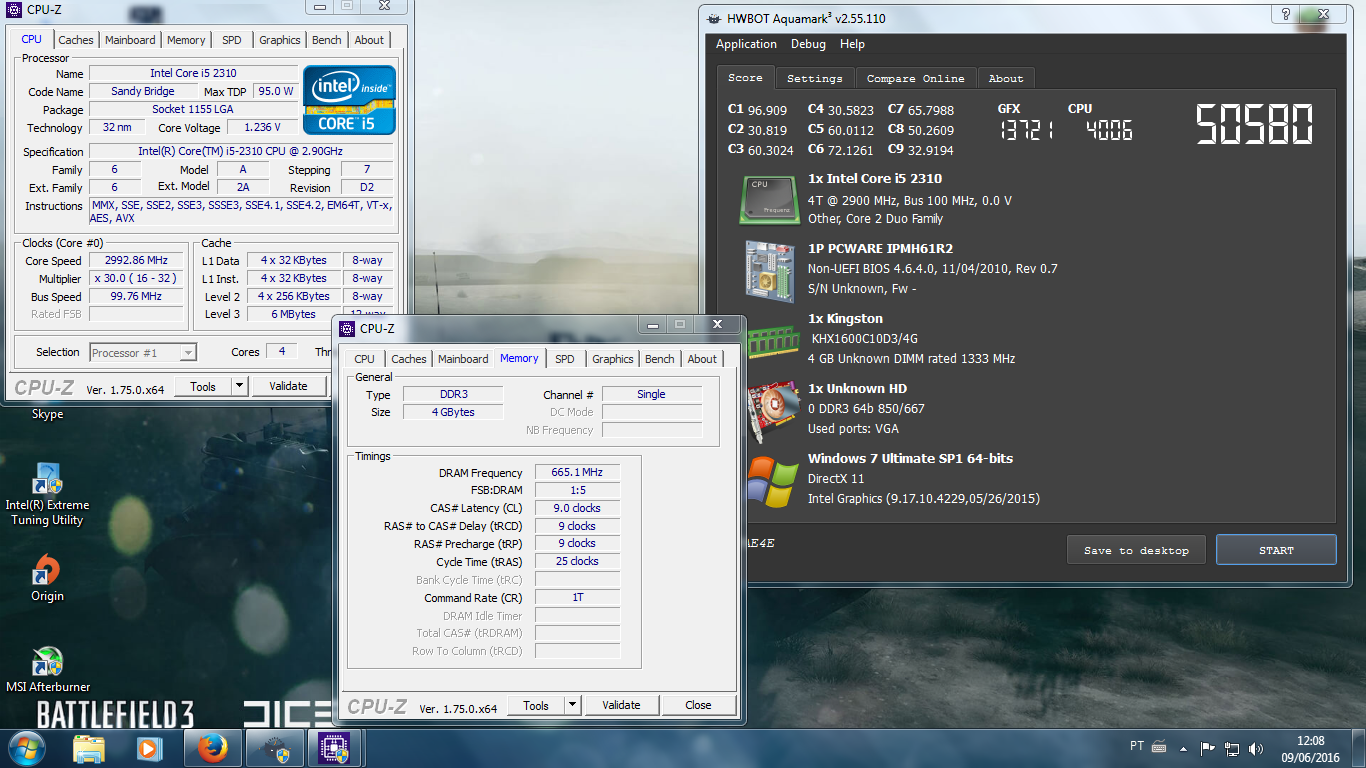
Task: Open Intel Extreme Tuning Utility shortcut
Action: 47,494
